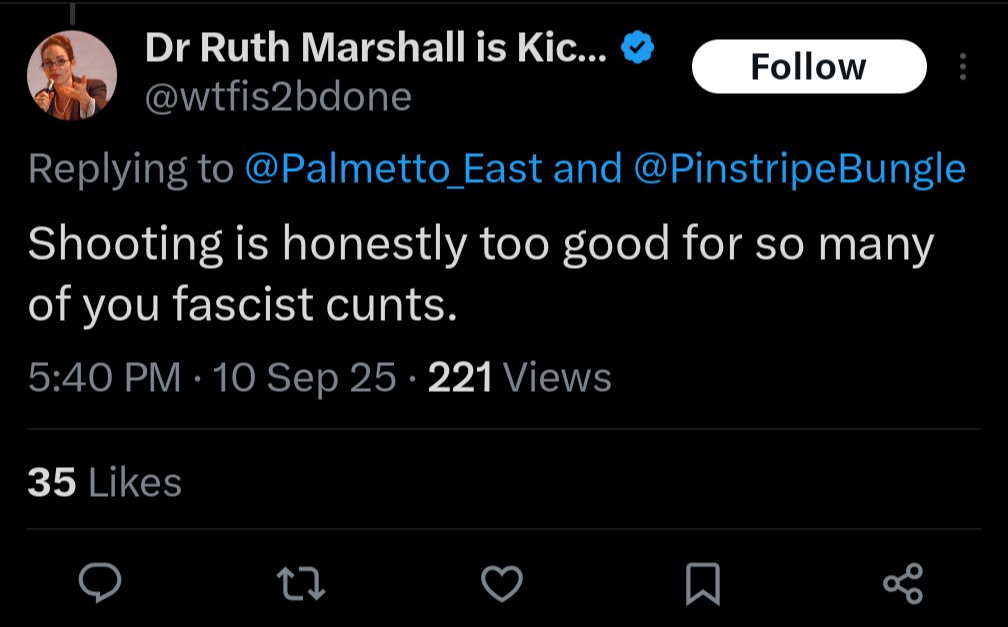Open the @Palmetto_East mention
The height and width of the screenshot is (627, 1008).
pos(393,169)
